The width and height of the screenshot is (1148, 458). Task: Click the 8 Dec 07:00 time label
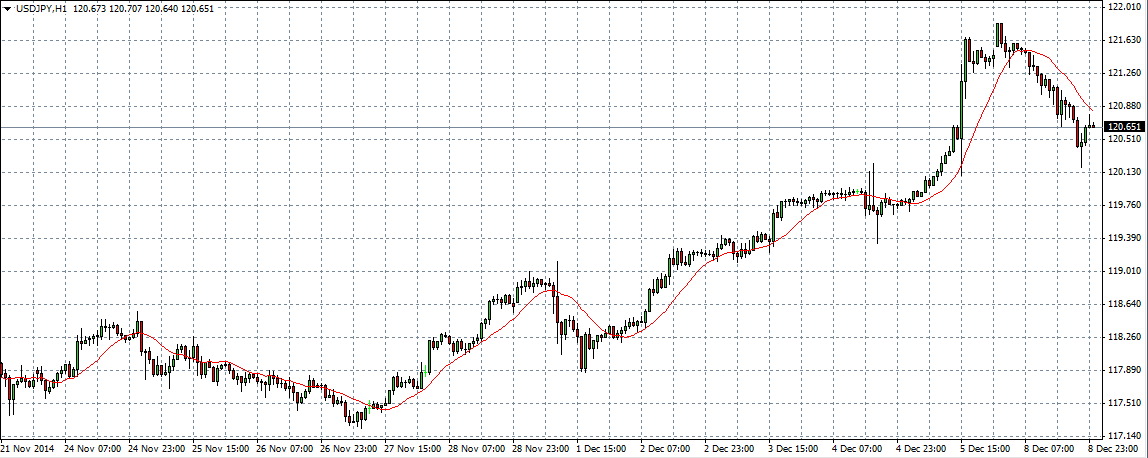point(1051,447)
